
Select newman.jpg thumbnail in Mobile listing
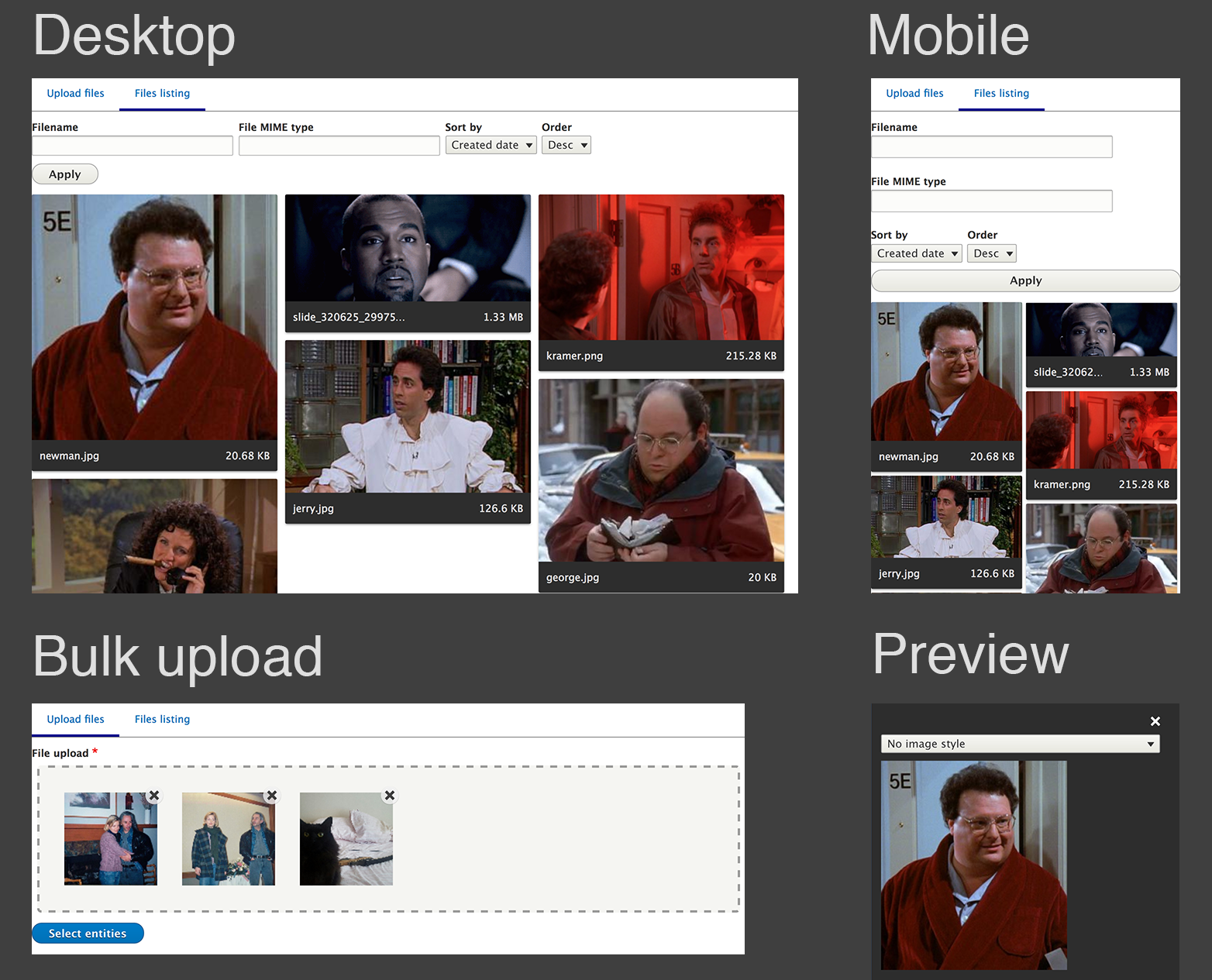point(946,372)
